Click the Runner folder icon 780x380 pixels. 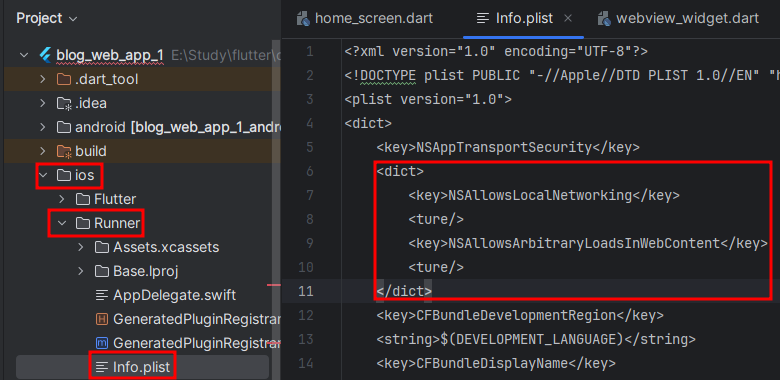click(83, 223)
